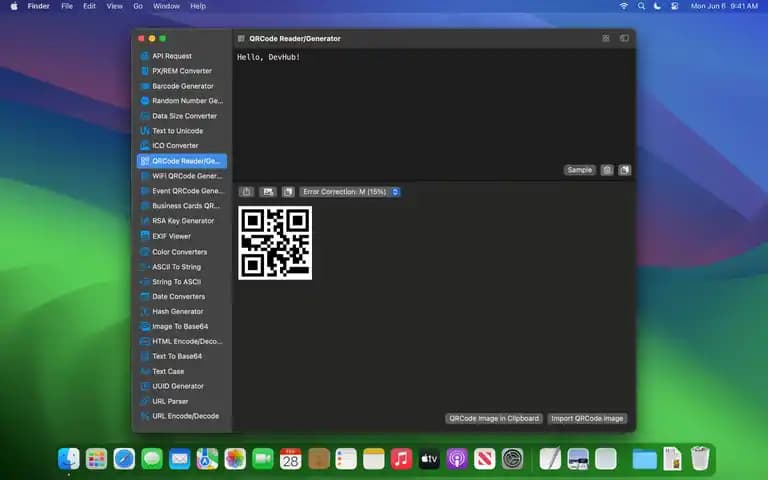This screenshot has height=480, width=768.
Task: Open the ICO Converter tool
Action: click(x=182, y=145)
